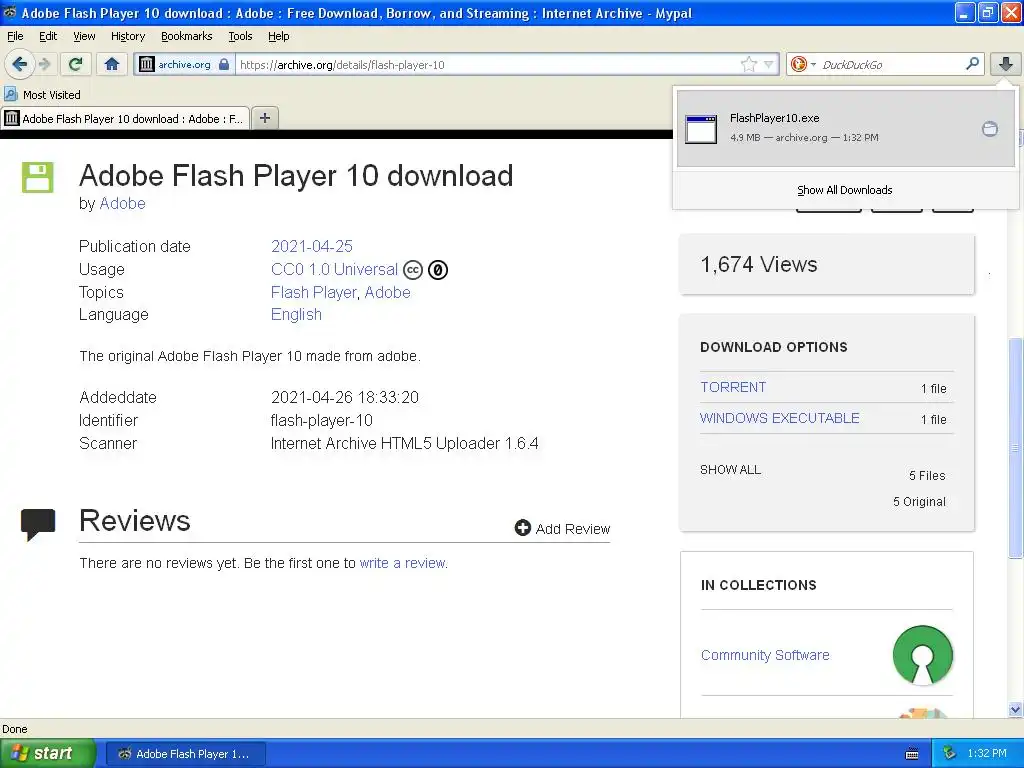Image resolution: width=1024 pixels, height=768 pixels.
Task: Click the public domain zero icon
Action: pos(438,270)
